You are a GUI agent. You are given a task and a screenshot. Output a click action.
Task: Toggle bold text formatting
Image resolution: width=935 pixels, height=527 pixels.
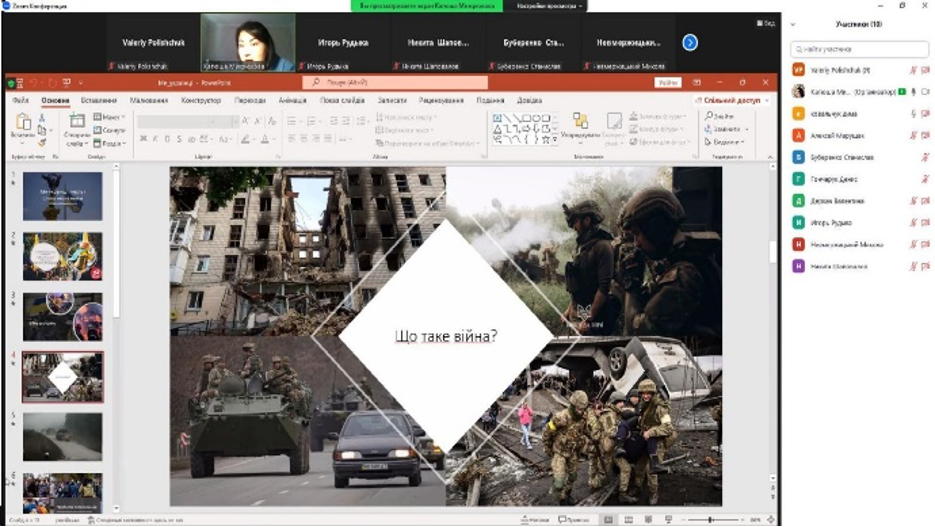pyautogui.click(x=142, y=139)
